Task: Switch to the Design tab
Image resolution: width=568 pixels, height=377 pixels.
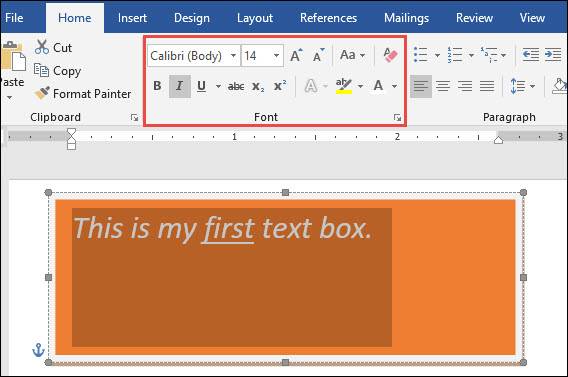Action: click(x=192, y=18)
